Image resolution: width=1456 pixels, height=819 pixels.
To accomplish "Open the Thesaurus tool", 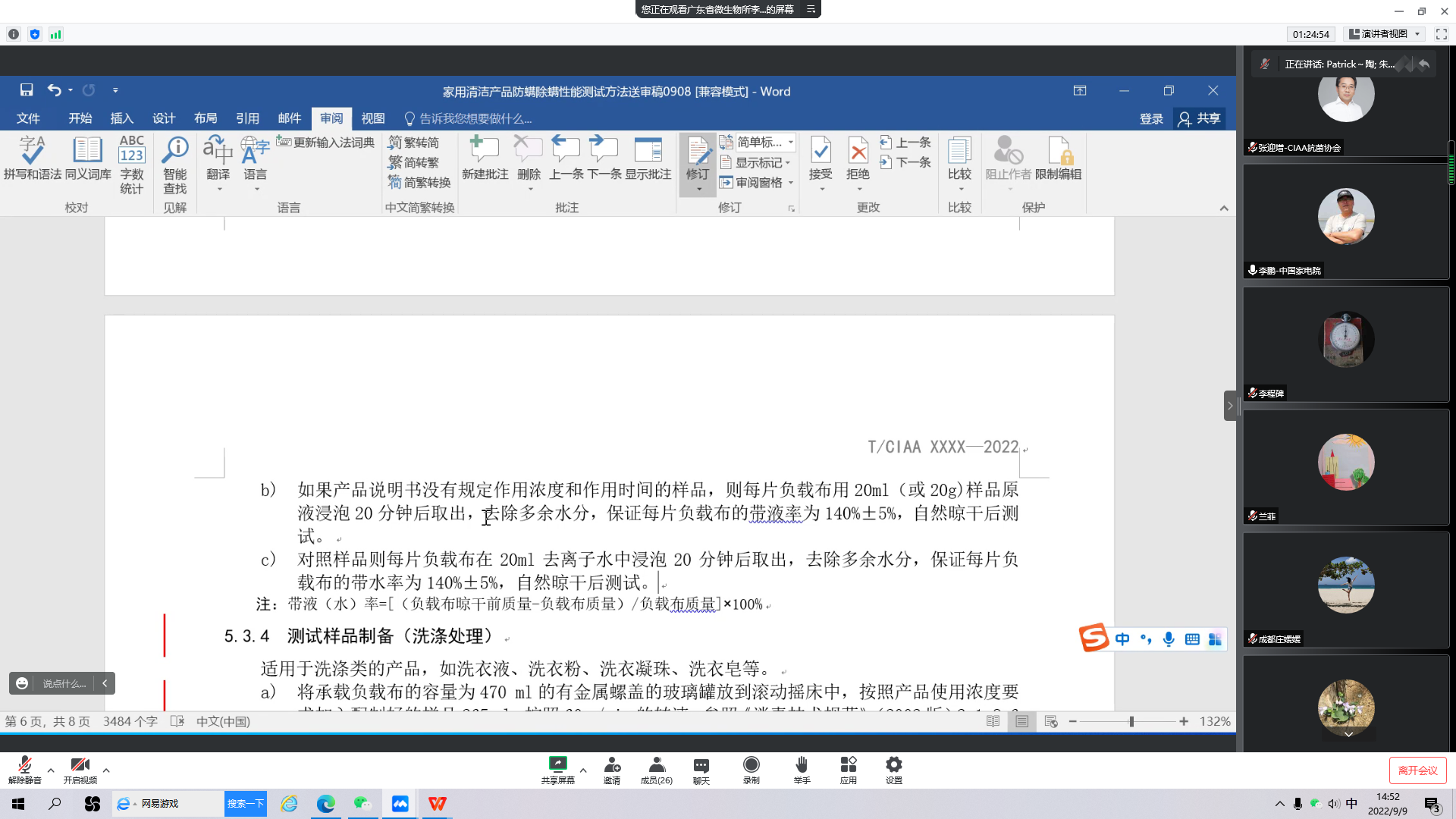I will (88, 158).
